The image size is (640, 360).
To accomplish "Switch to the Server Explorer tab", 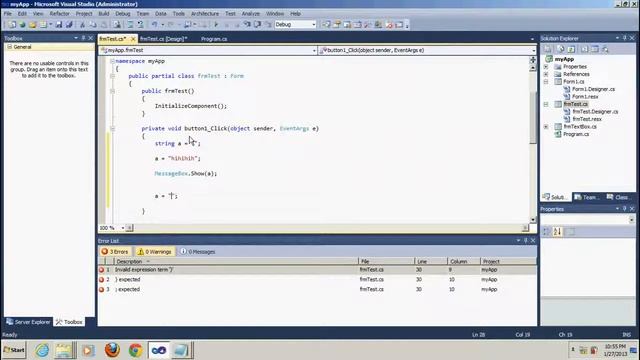I will click(28, 322).
